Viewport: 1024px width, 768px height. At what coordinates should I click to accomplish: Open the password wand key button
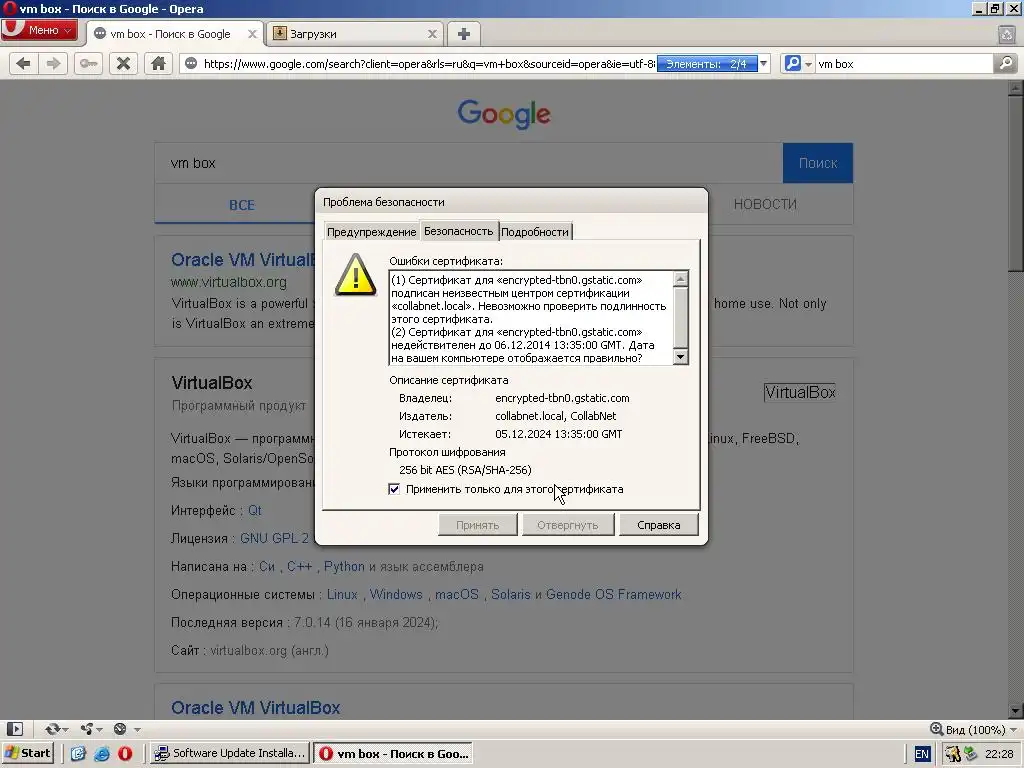coord(88,63)
